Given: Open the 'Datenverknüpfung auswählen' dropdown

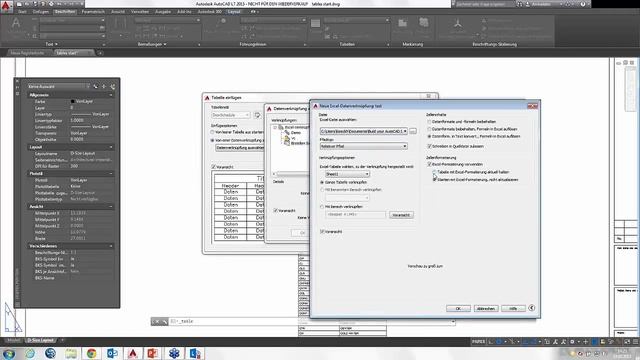Looking at the screenshot, I should (x=240, y=147).
